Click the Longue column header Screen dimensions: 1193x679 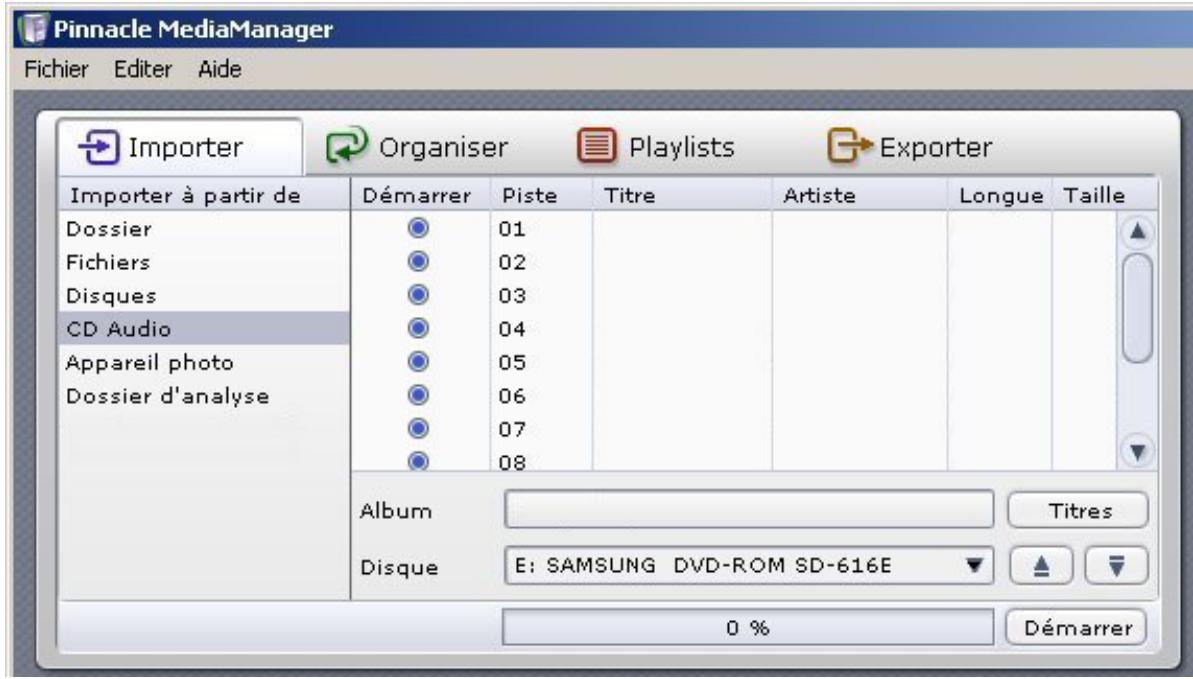(x=1000, y=195)
